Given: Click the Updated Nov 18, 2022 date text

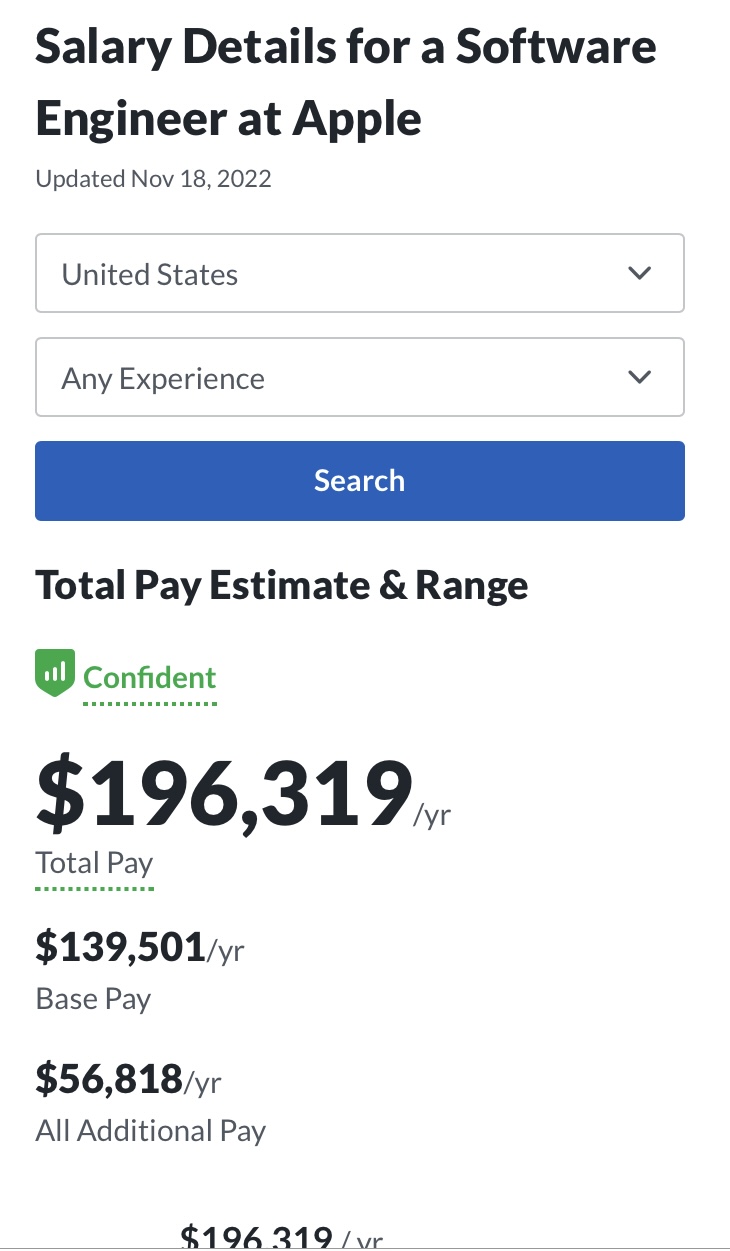Looking at the screenshot, I should click(x=153, y=179).
